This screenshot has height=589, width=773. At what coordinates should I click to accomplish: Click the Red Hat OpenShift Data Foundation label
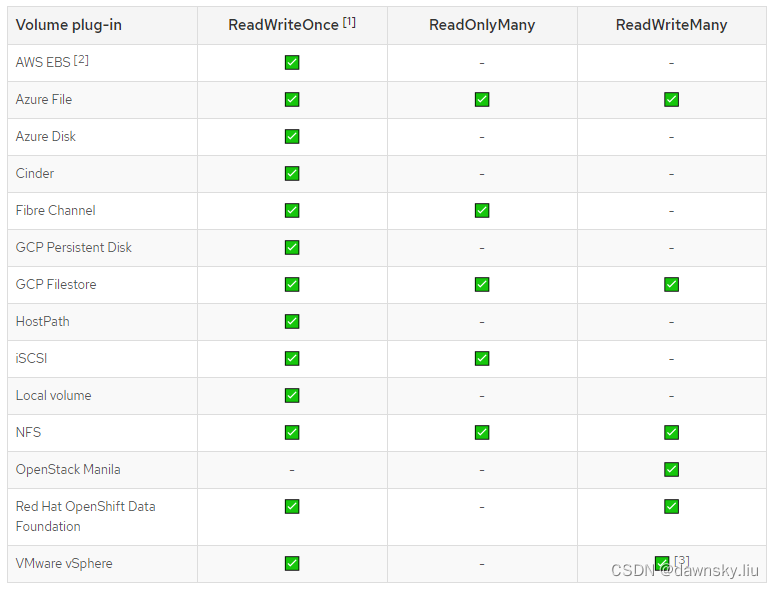[85, 516]
